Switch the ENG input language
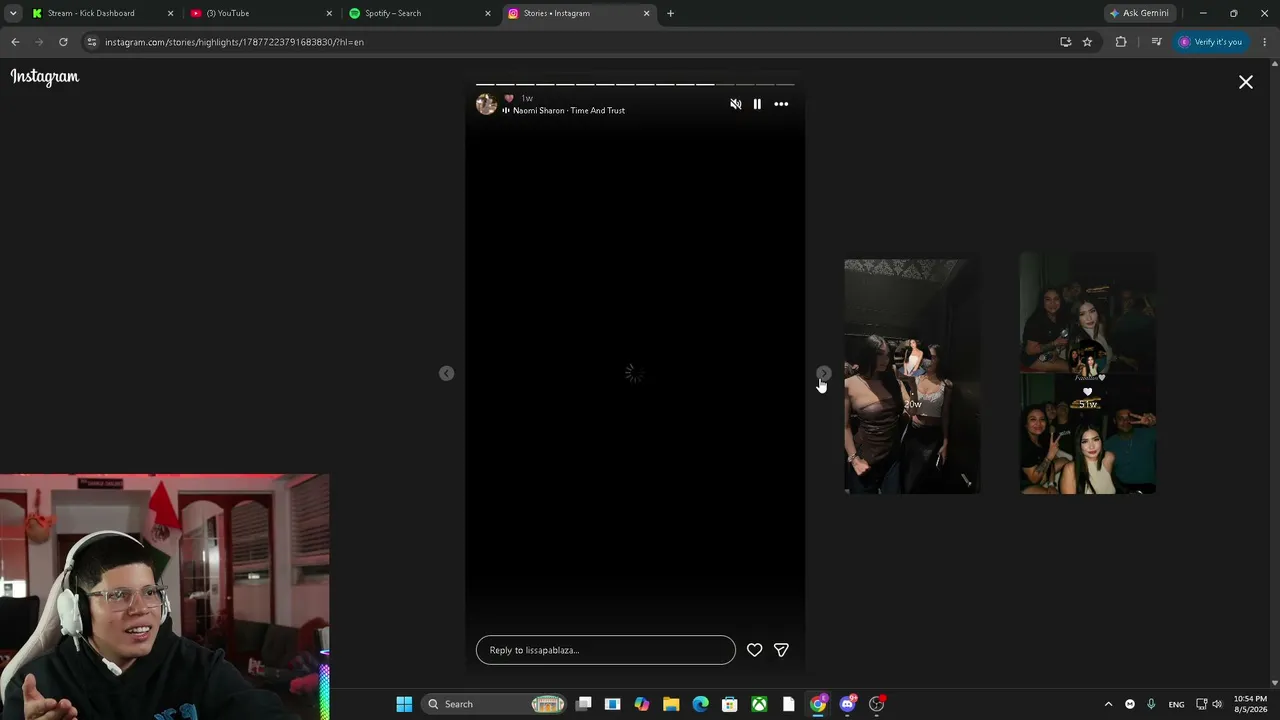The height and width of the screenshot is (720, 1280). tap(1176, 704)
